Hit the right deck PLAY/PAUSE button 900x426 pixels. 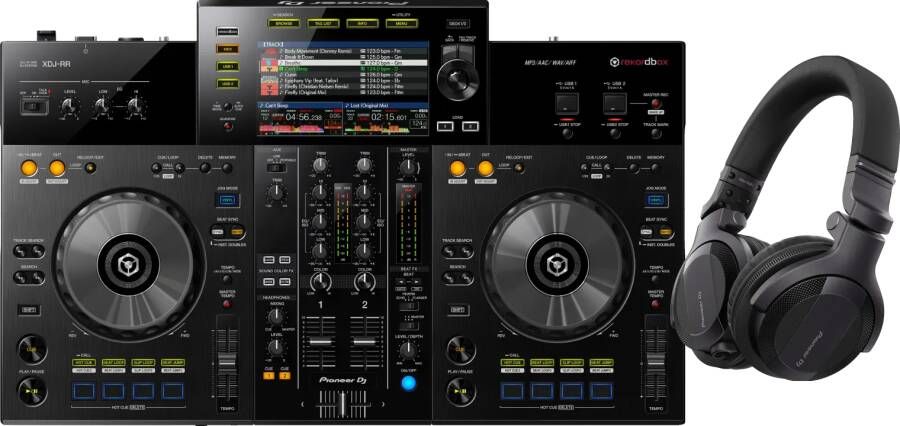[x=461, y=392]
